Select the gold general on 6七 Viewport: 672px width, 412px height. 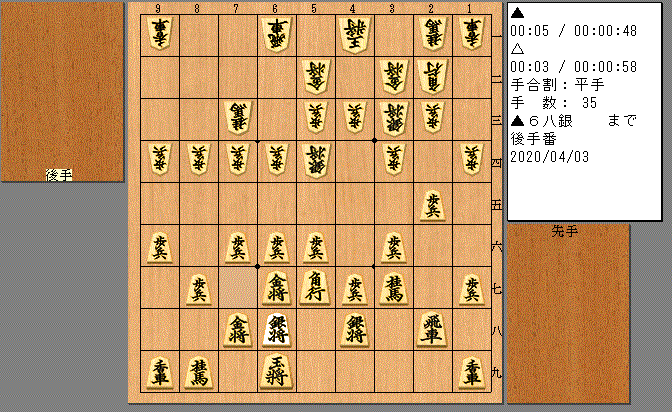click(x=276, y=288)
